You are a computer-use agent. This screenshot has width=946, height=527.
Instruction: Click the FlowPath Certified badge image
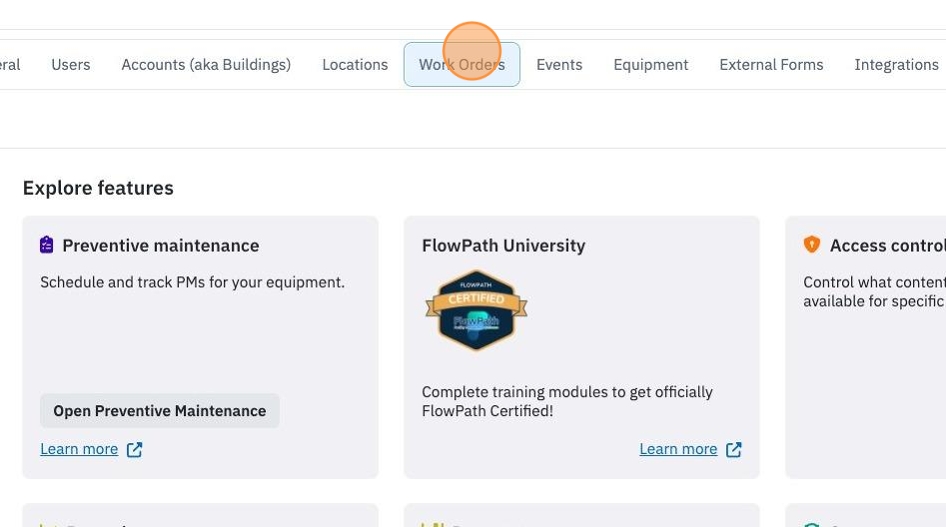click(x=476, y=310)
